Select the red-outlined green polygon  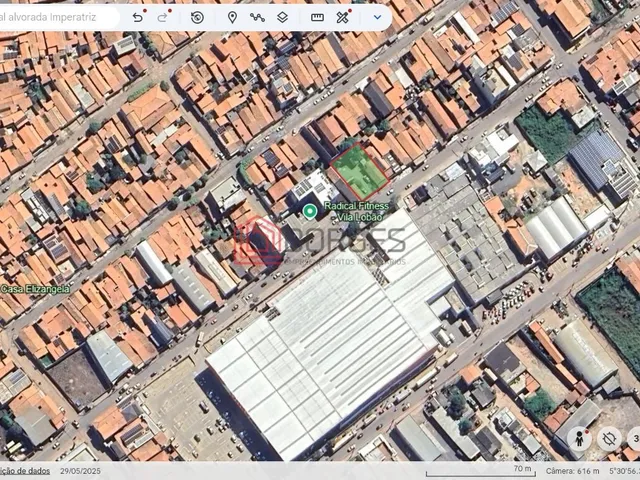coord(359,171)
